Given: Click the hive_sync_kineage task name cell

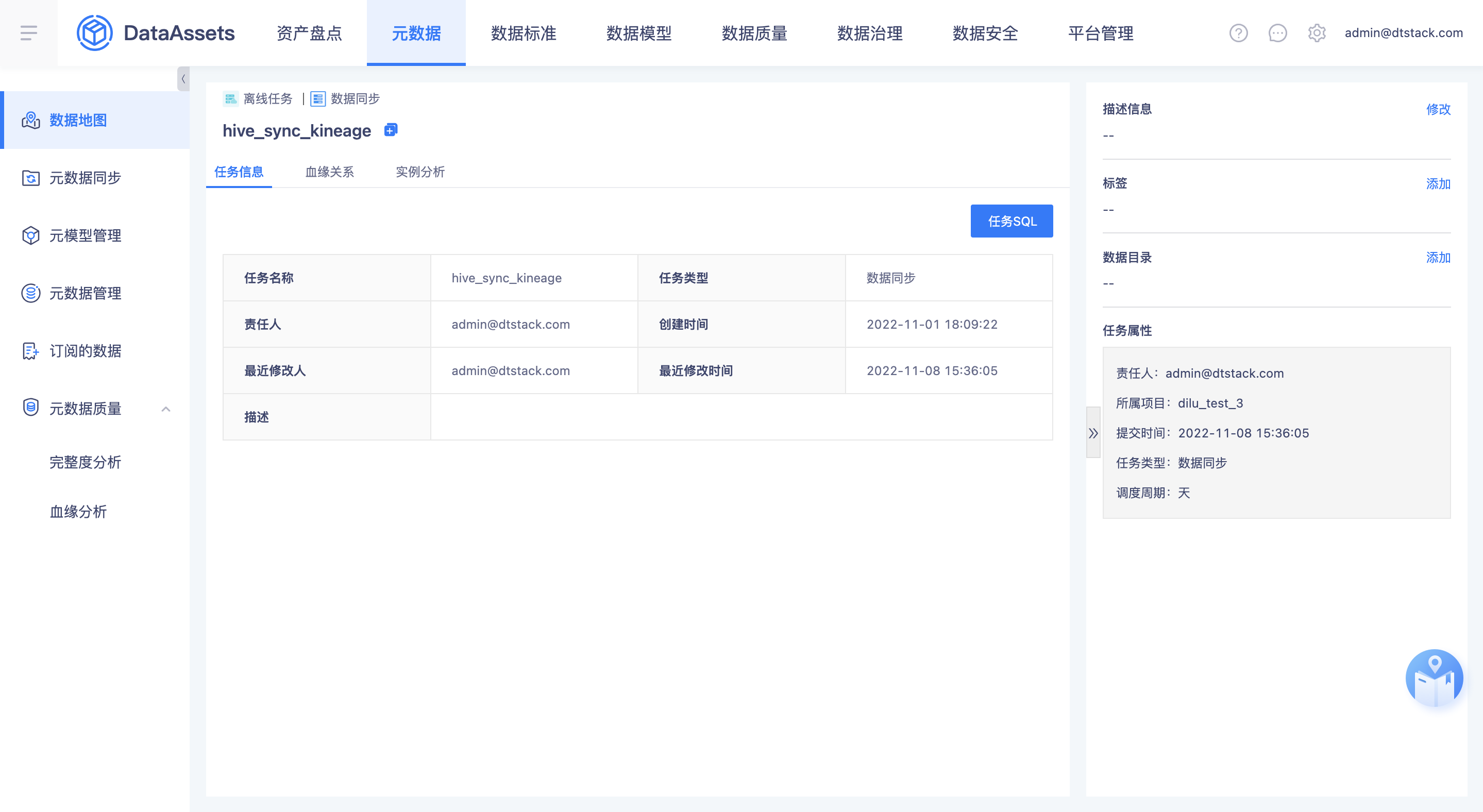Looking at the screenshot, I should (534, 278).
